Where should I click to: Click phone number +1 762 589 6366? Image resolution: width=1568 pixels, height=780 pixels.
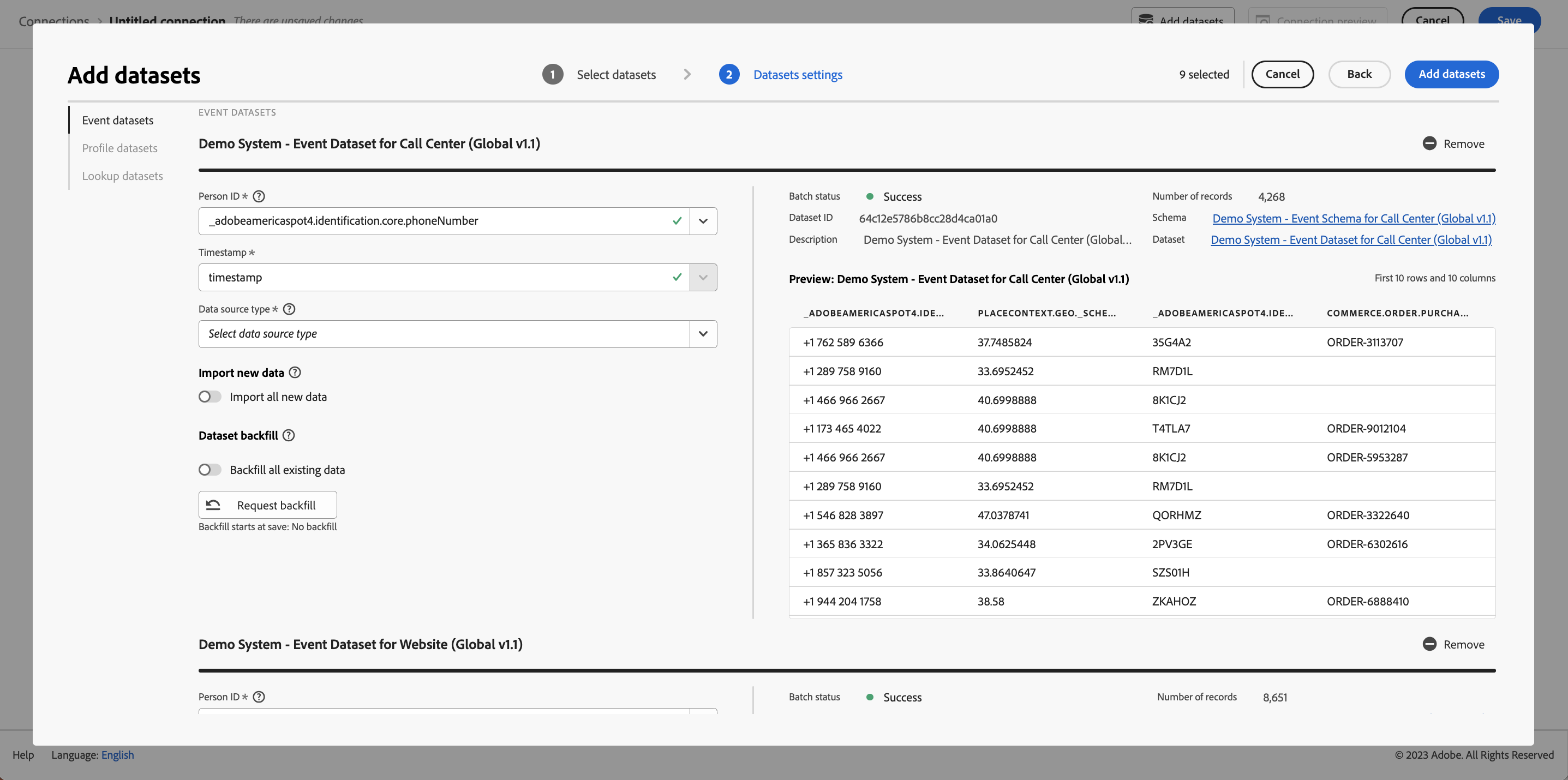coord(842,342)
